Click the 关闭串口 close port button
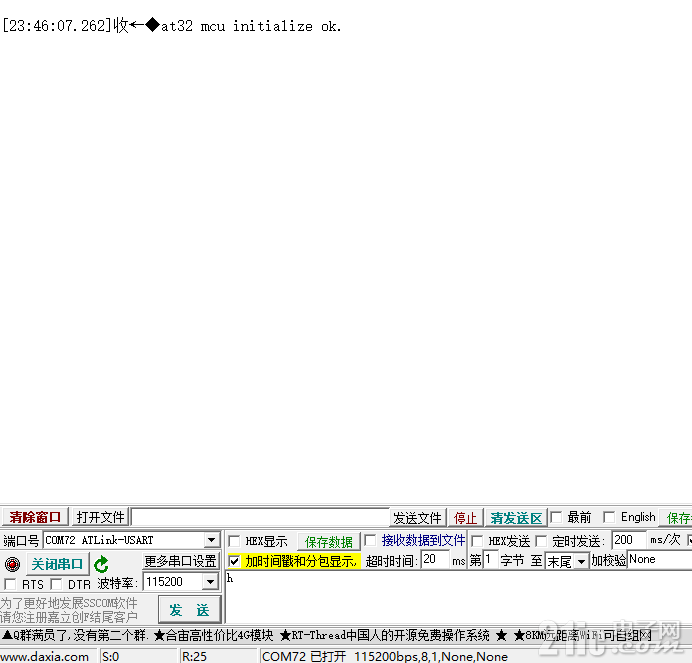The width and height of the screenshot is (692, 663). click(x=57, y=564)
